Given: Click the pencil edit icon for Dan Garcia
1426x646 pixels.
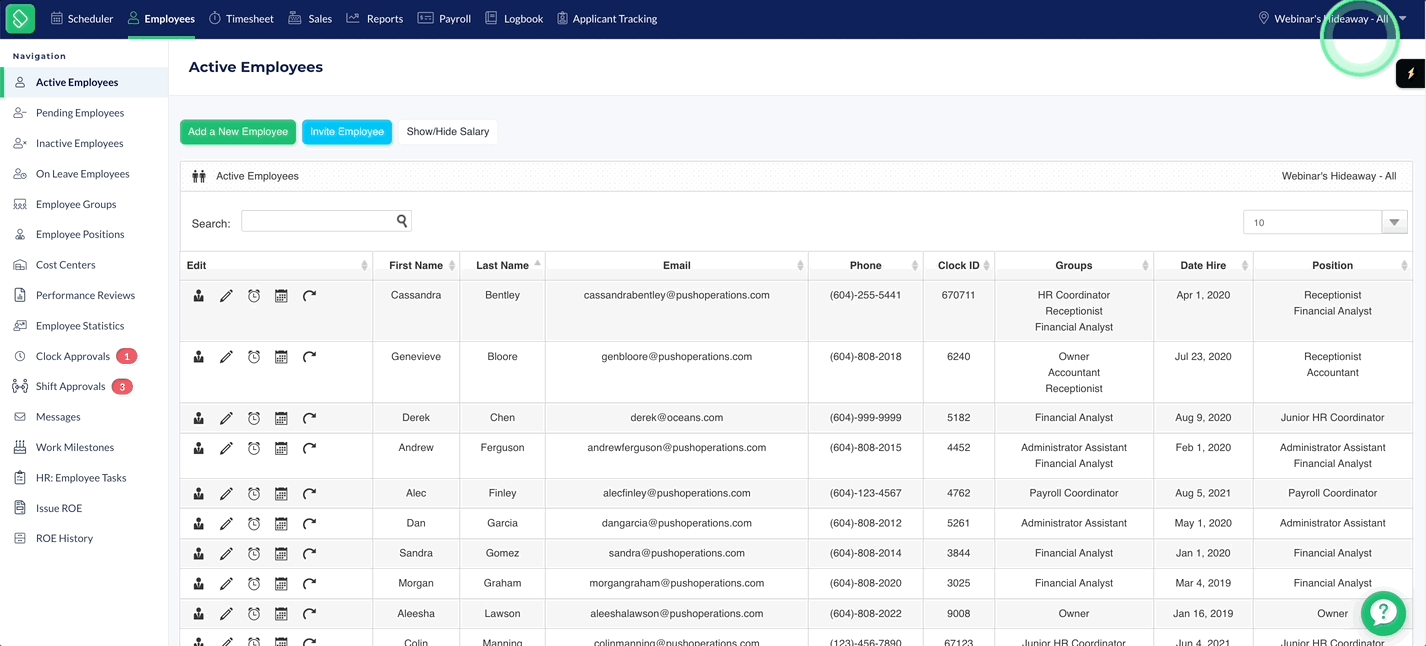Looking at the screenshot, I should (226, 523).
